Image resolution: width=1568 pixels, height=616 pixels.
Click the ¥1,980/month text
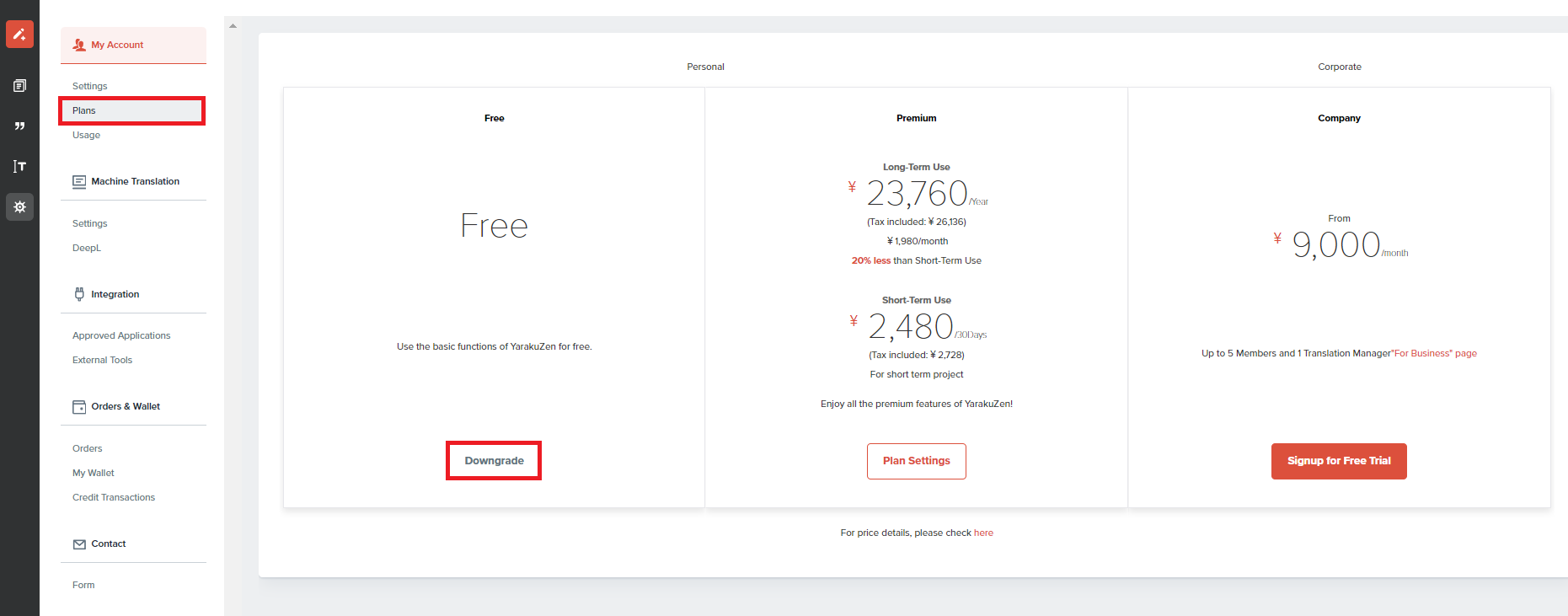(x=918, y=241)
